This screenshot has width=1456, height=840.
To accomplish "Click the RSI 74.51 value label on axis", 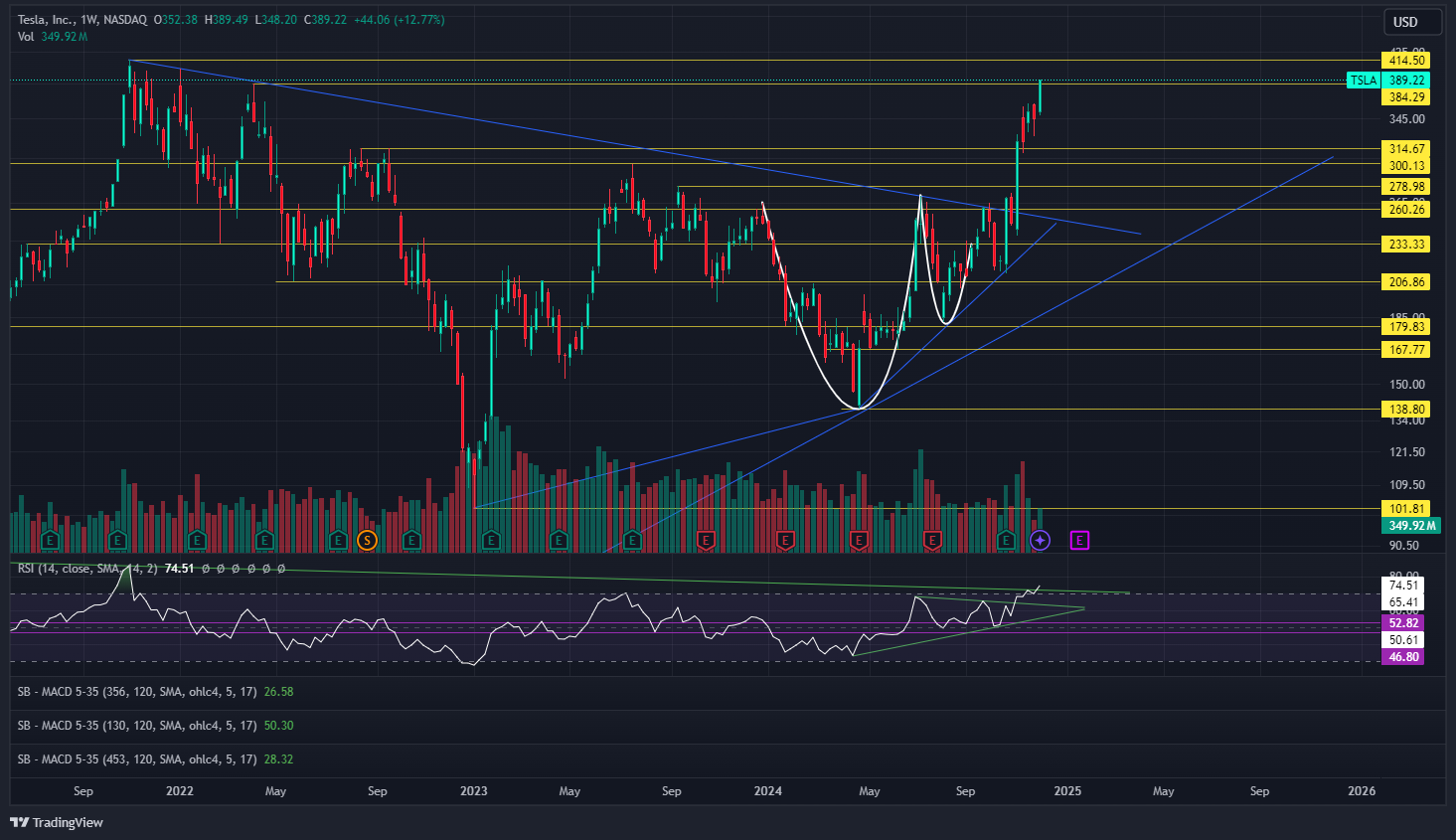I will [x=1403, y=586].
